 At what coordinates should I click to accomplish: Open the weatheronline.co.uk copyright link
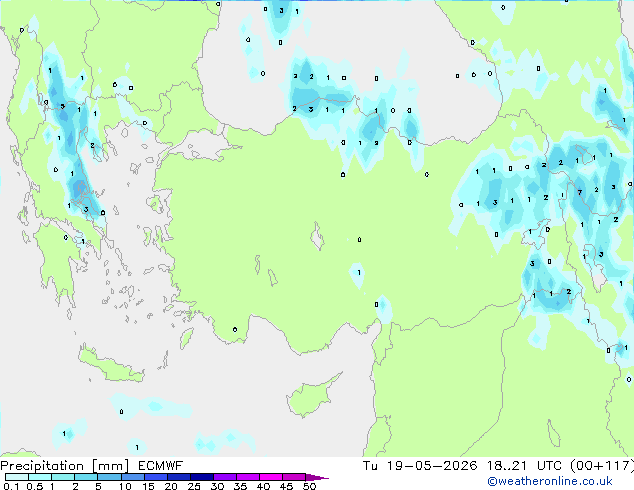550,481
